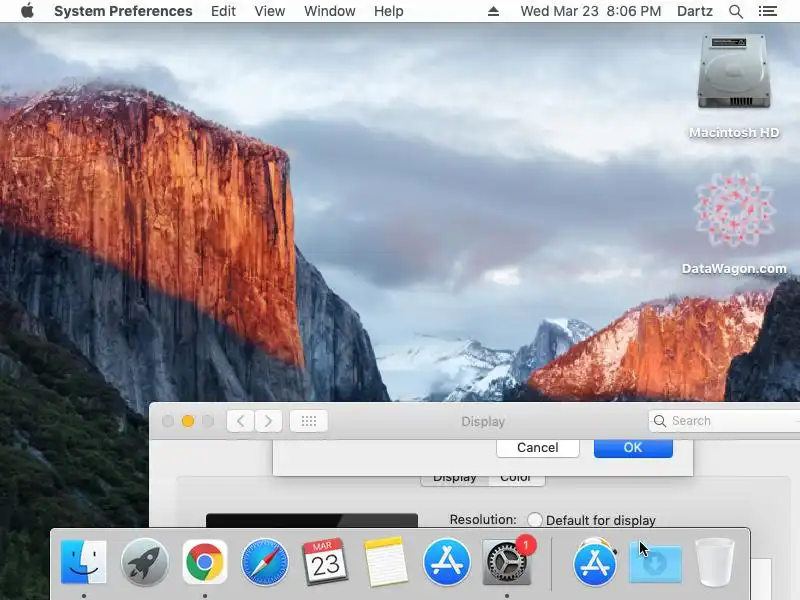Viewport: 800px width, 600px height.
Task: Go back in Display preferences
Action: 240,421
